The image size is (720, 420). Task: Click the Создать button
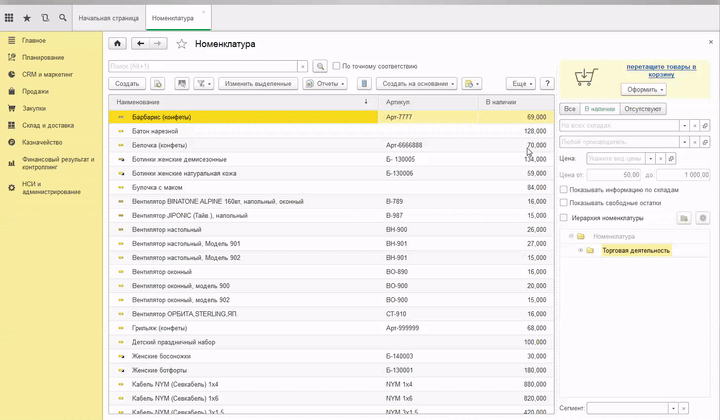pyautogui.click(x=127, y=84)
